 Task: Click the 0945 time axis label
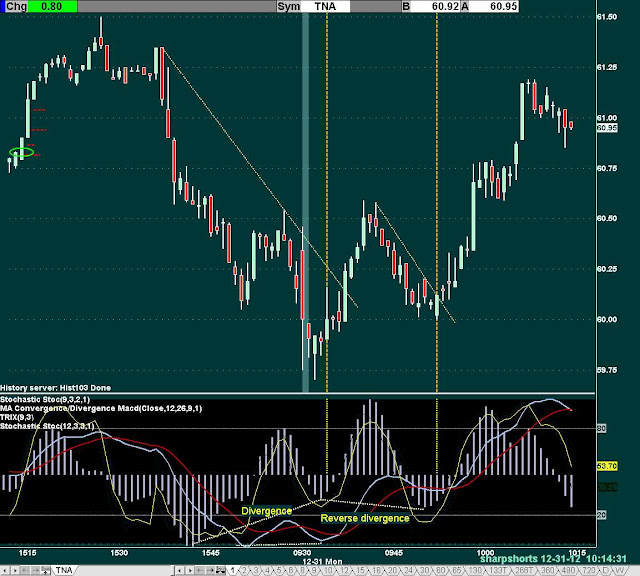[393, 553]
